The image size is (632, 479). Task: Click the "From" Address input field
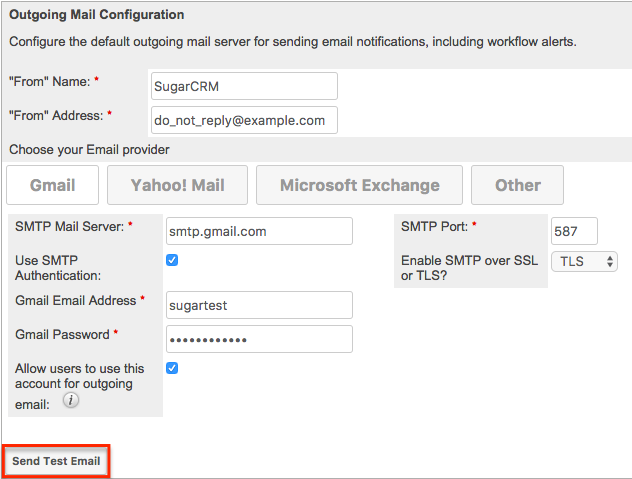(x=244, y=120)
